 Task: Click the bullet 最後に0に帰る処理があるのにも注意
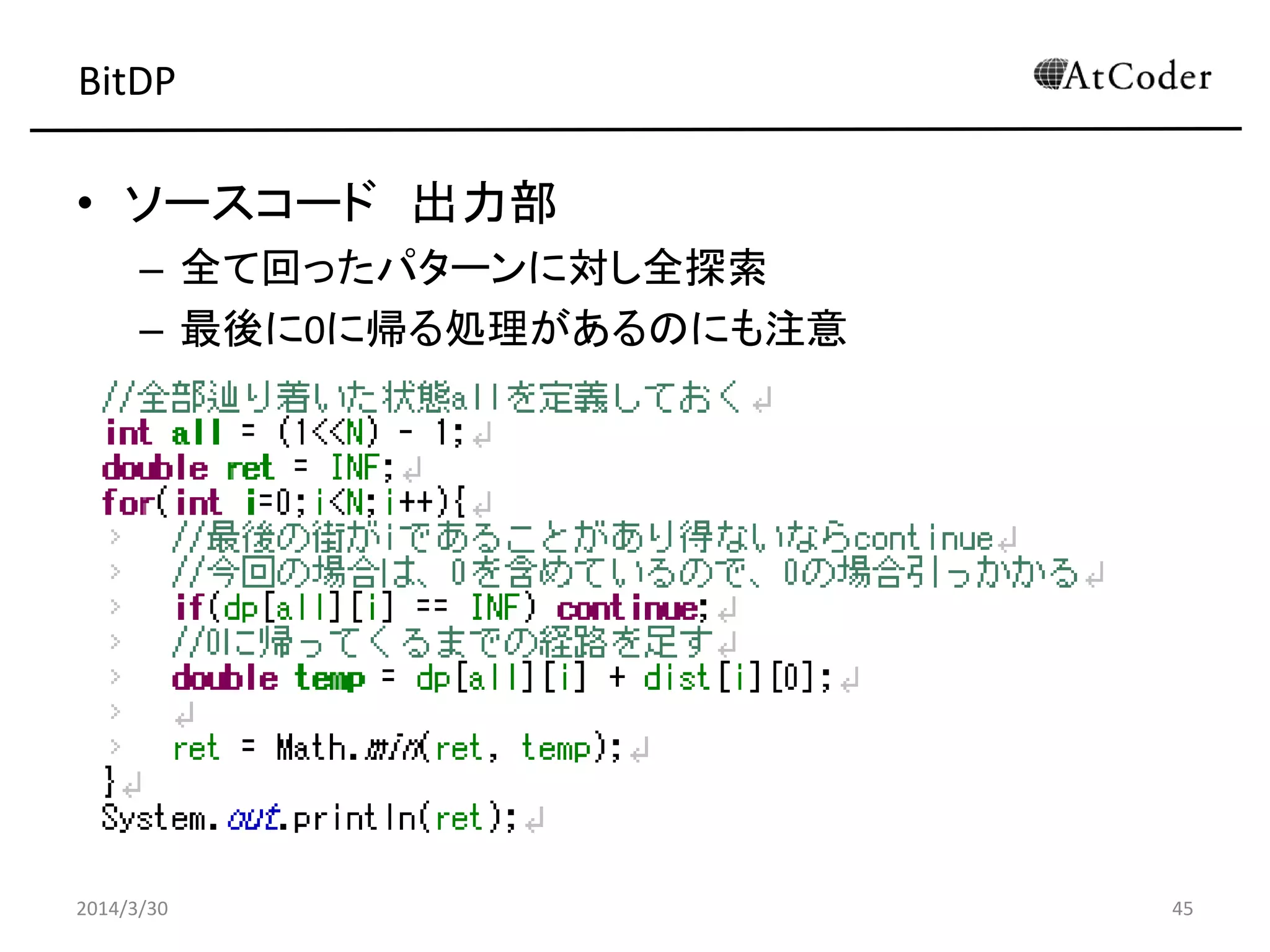click(x=513, y=328)
